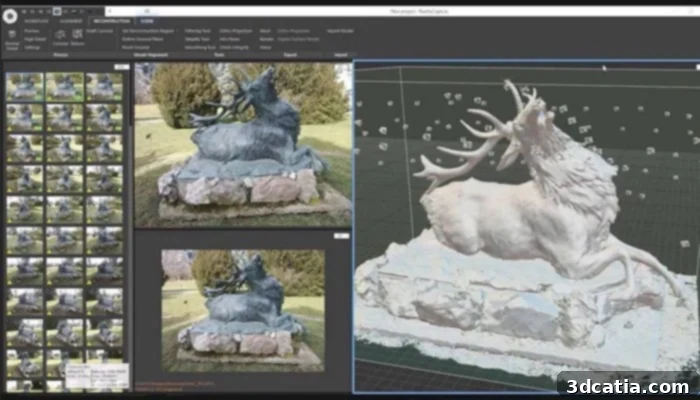Click the highlighted quick-access layout icon in the title bar
700x400 pixels.
(x=57, y=11)
